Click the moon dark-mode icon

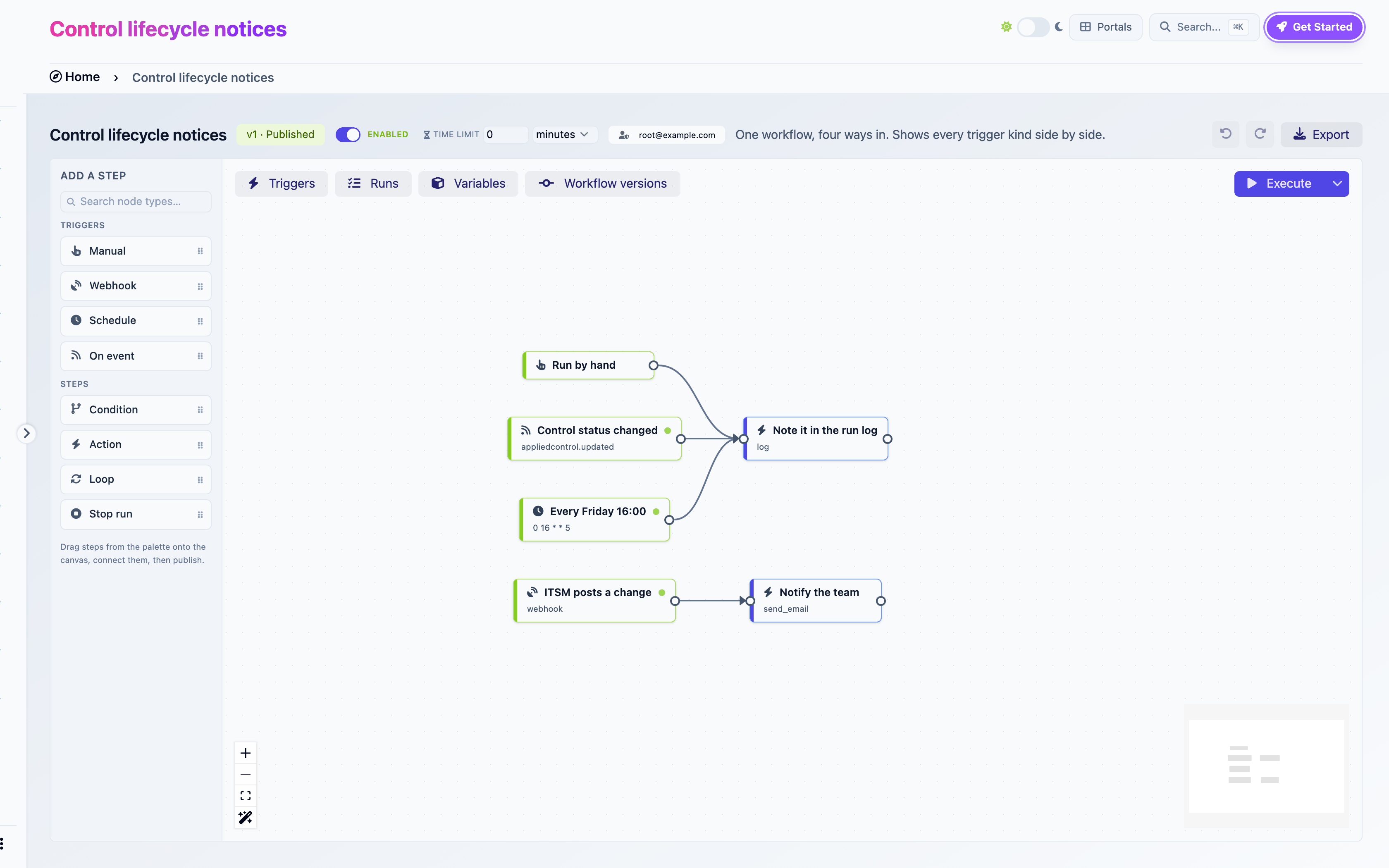[1059, 27]
